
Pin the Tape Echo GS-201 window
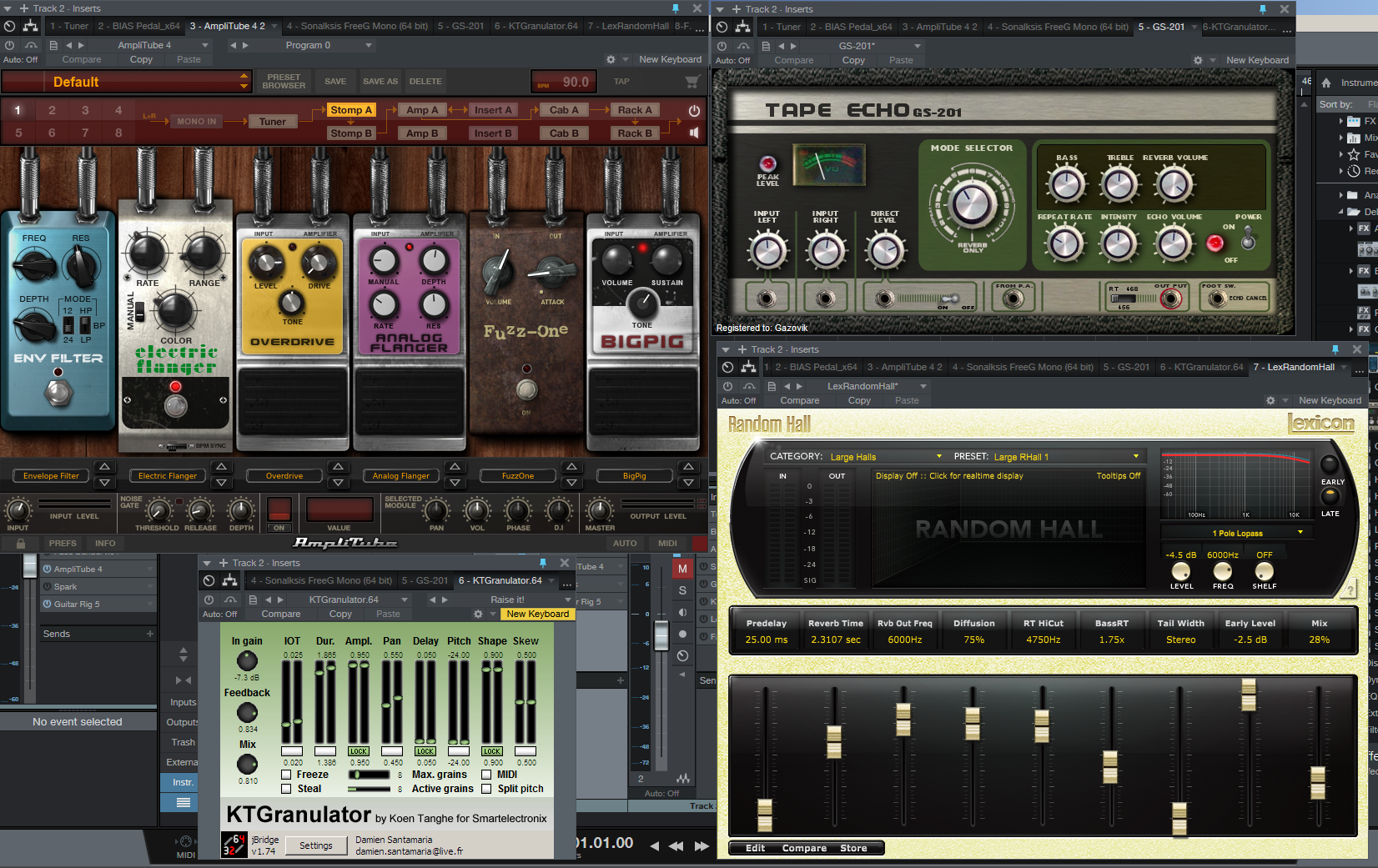(1262, 9)
